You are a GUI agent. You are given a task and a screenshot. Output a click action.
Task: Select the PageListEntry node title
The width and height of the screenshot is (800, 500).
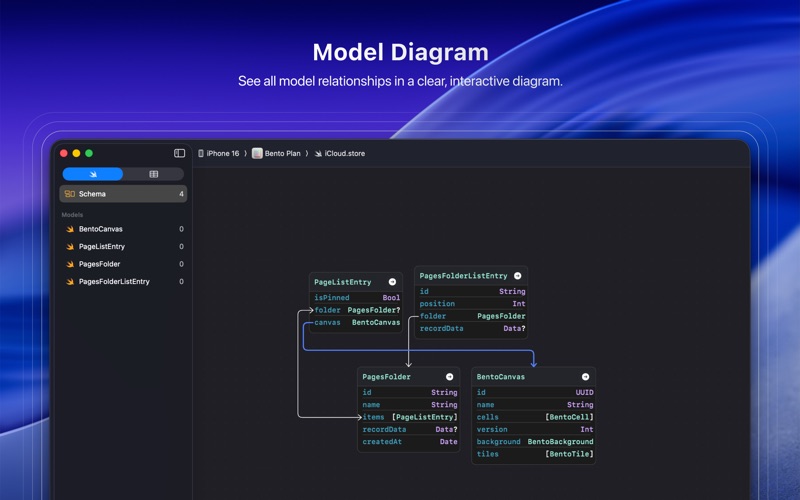(x=342, y=282)
